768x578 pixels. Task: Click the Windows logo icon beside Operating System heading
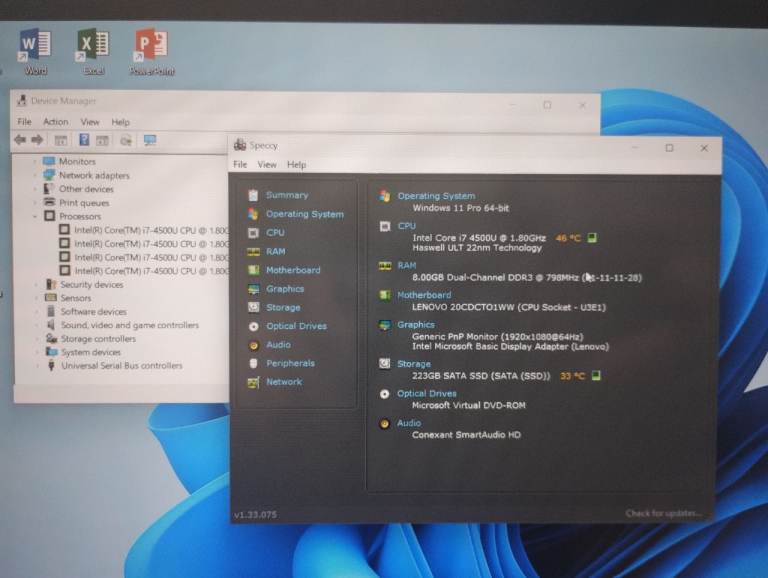coord(385,196)
